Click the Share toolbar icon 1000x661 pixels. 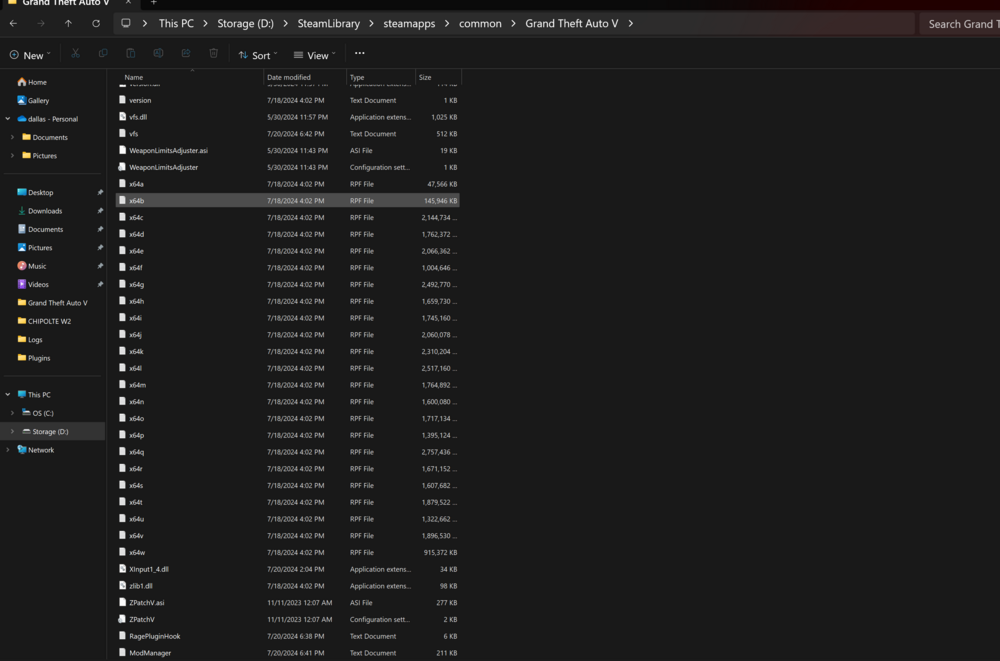(186, 54)
